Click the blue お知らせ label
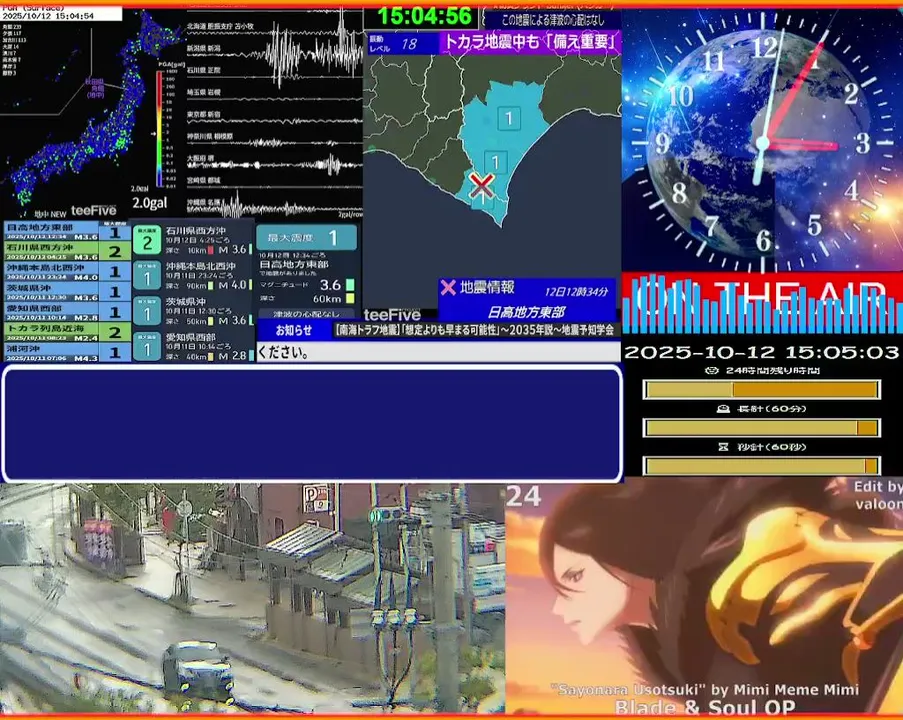 click(294, 330)
